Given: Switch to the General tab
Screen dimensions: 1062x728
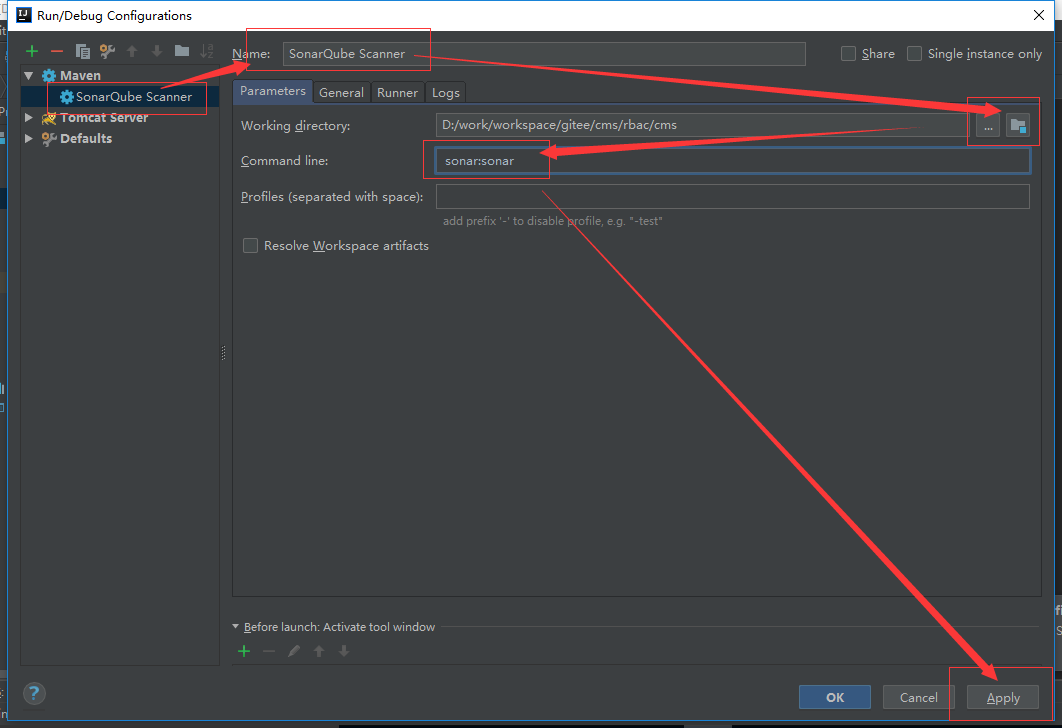Looking at the screenshot, I should pos(341,93).
